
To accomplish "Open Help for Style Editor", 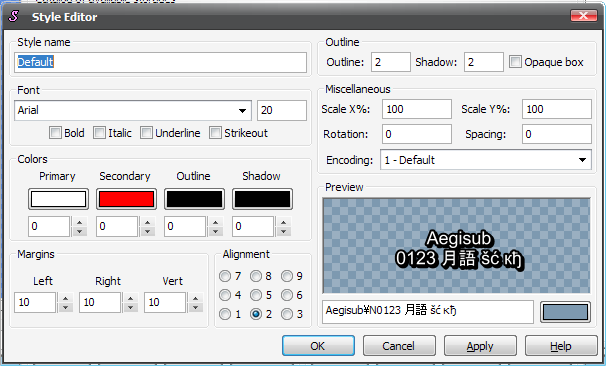I will point(561,346).
